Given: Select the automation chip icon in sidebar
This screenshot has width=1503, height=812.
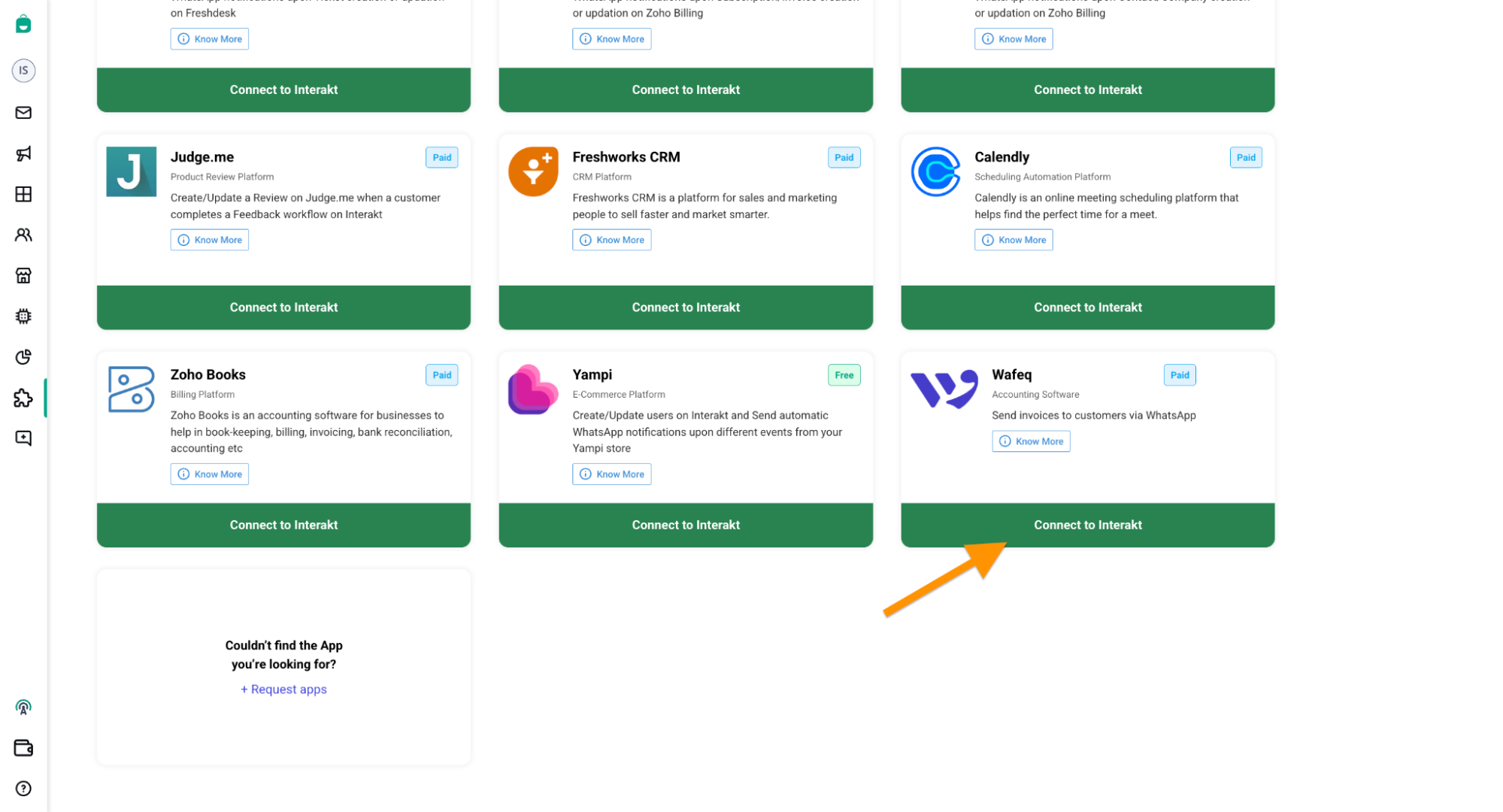Looking at the screenshot, I should coord(23,316).
